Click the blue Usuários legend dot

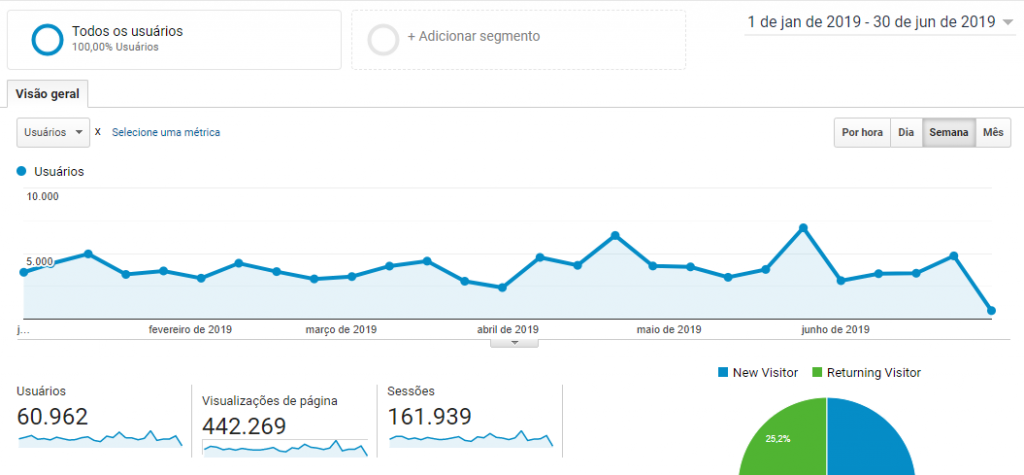point(22,171)
